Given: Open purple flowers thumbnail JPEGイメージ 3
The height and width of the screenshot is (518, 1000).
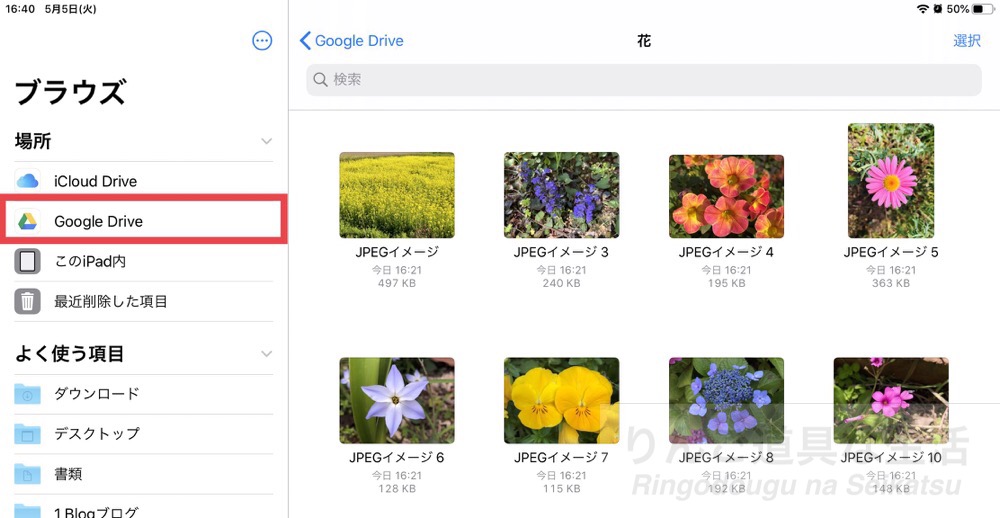Looking at the screenshot, I should click(x=561, y=195).
